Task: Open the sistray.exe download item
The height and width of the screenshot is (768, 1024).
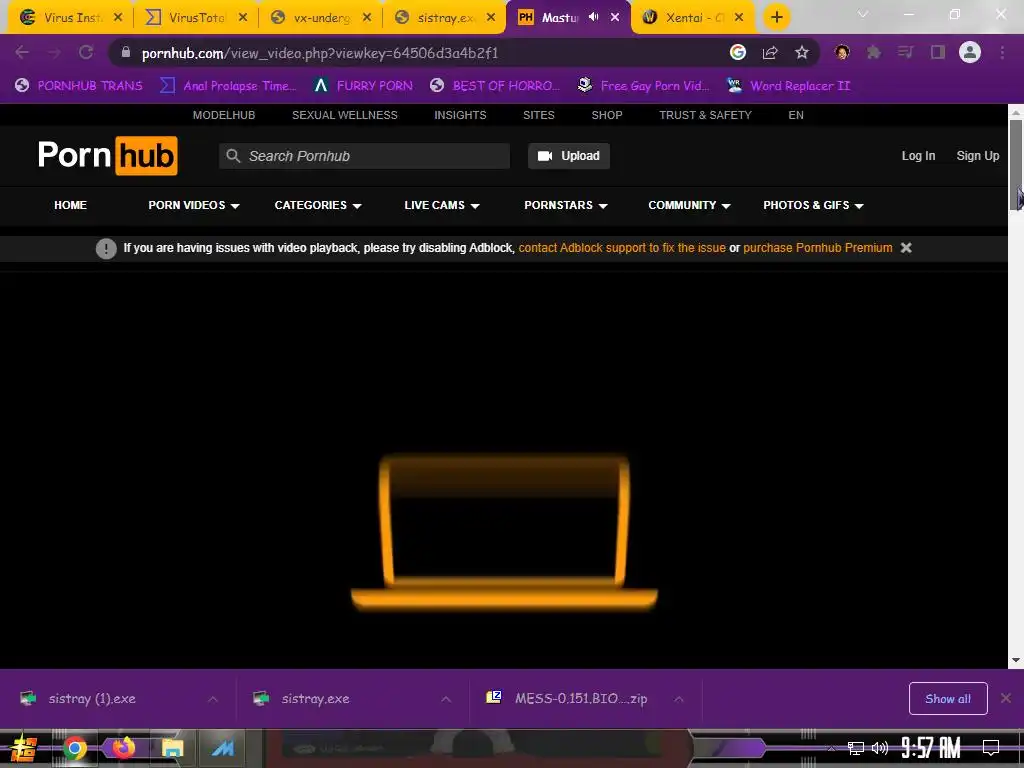Action: [315, 699]
